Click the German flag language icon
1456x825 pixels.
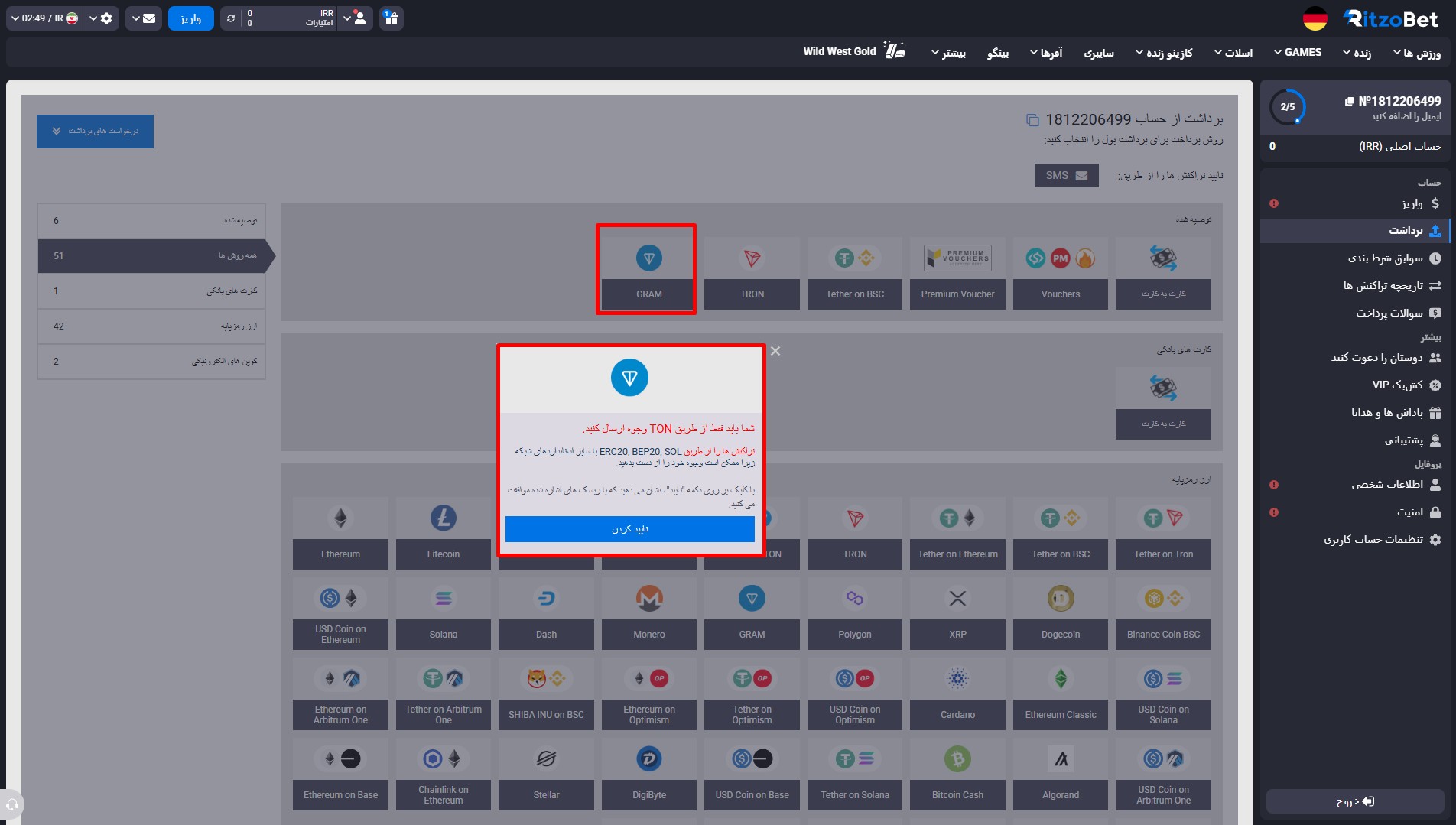tap(1315, 19)
